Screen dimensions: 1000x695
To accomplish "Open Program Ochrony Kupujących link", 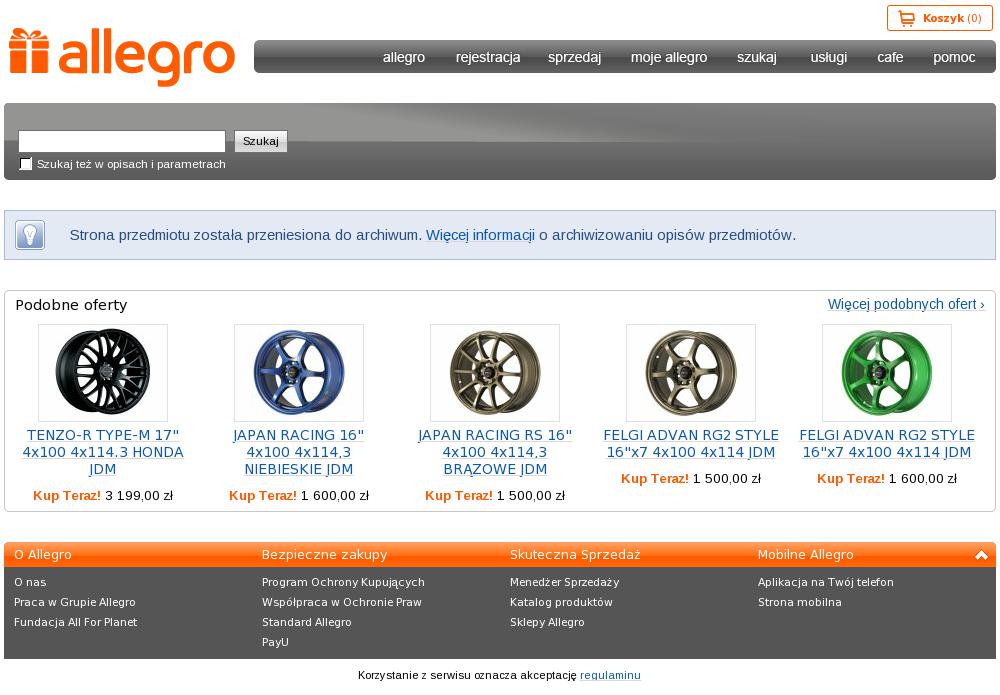I will 343,582.
